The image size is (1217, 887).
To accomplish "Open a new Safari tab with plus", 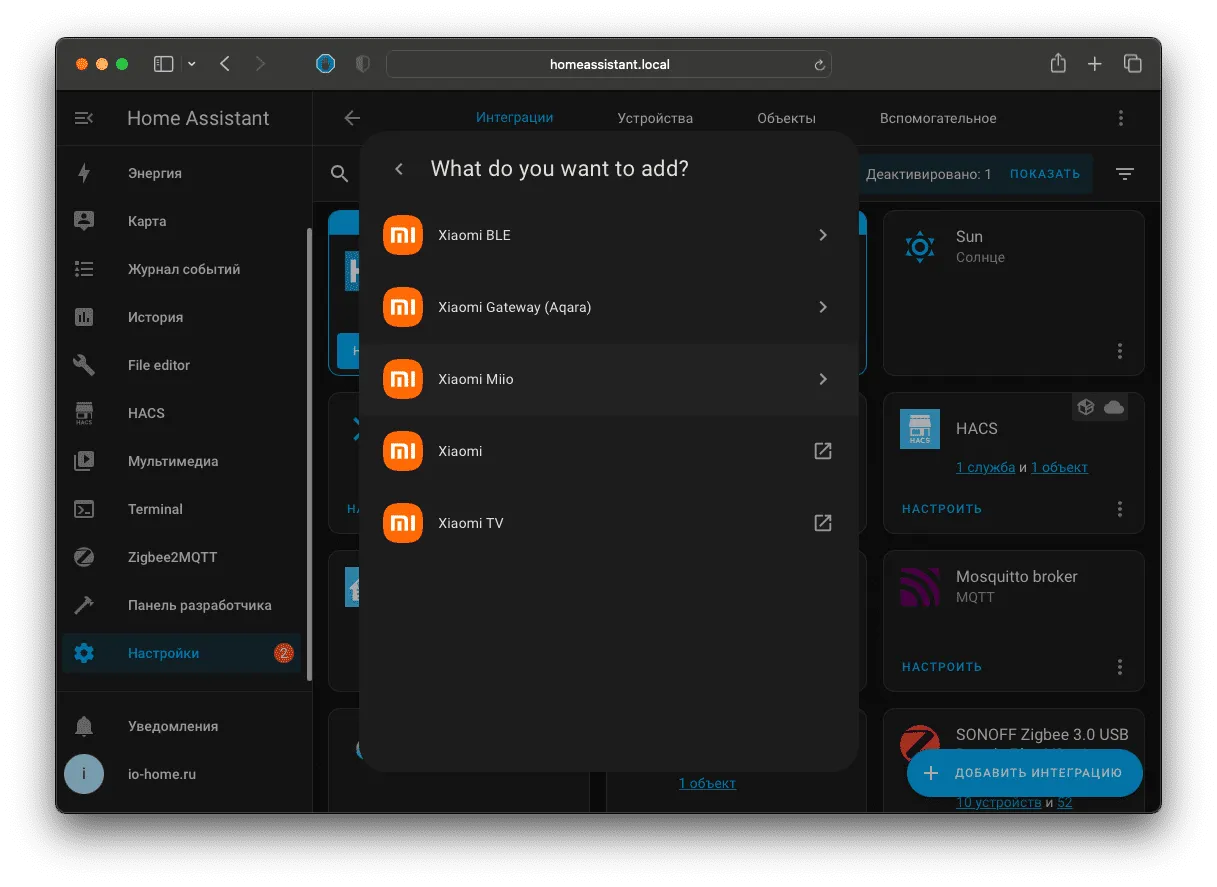I will 1095,64.
